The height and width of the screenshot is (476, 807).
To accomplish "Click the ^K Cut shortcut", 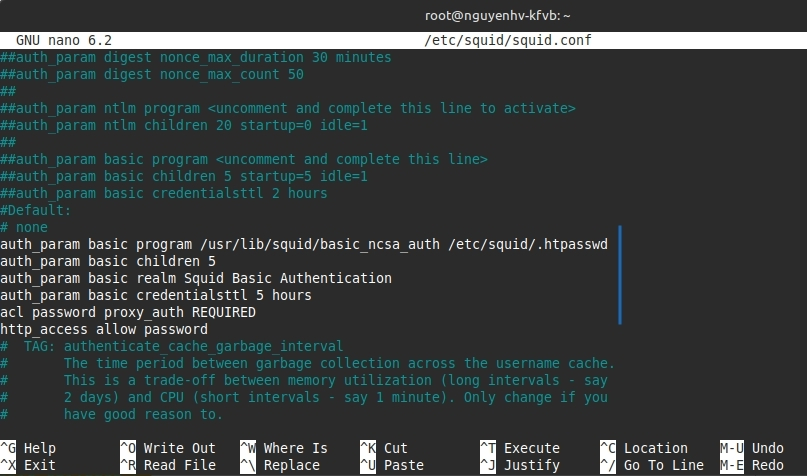I will [384, 448].
